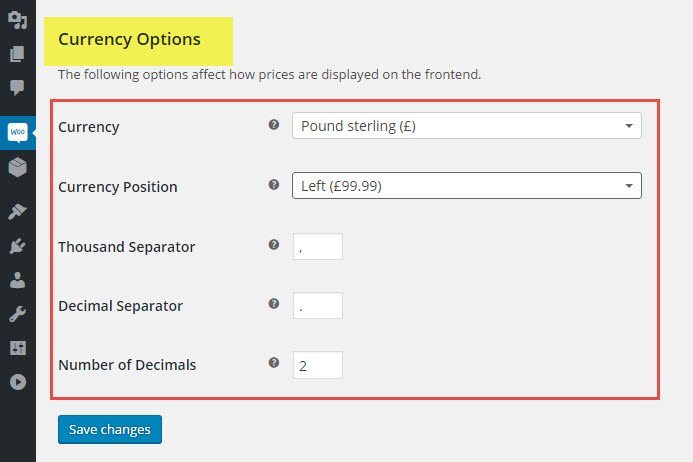Click the Save changes button
The height and width of the screenshot is (462, 693).
point(110,429)
